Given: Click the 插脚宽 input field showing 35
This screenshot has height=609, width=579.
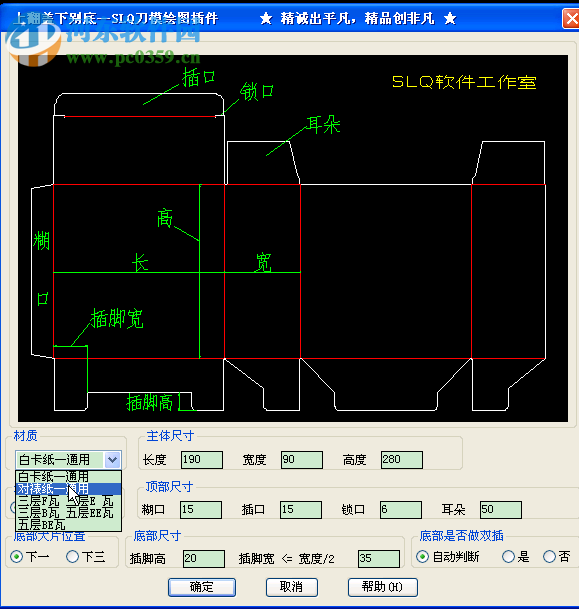Looking at the screenshot, I should (x=379, y=559).
